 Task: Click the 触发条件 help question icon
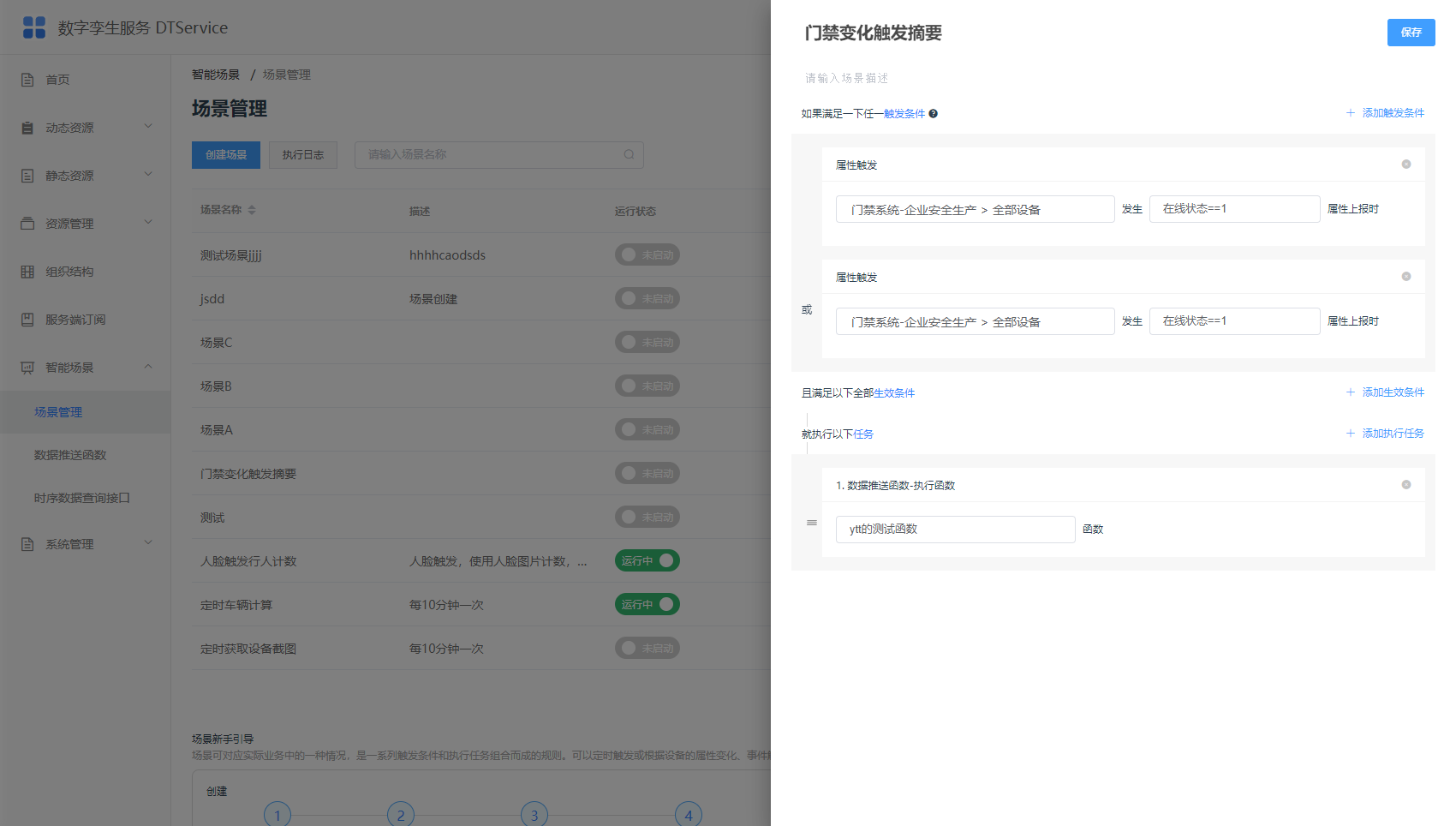pyautogui.click(x=934, y=113)
